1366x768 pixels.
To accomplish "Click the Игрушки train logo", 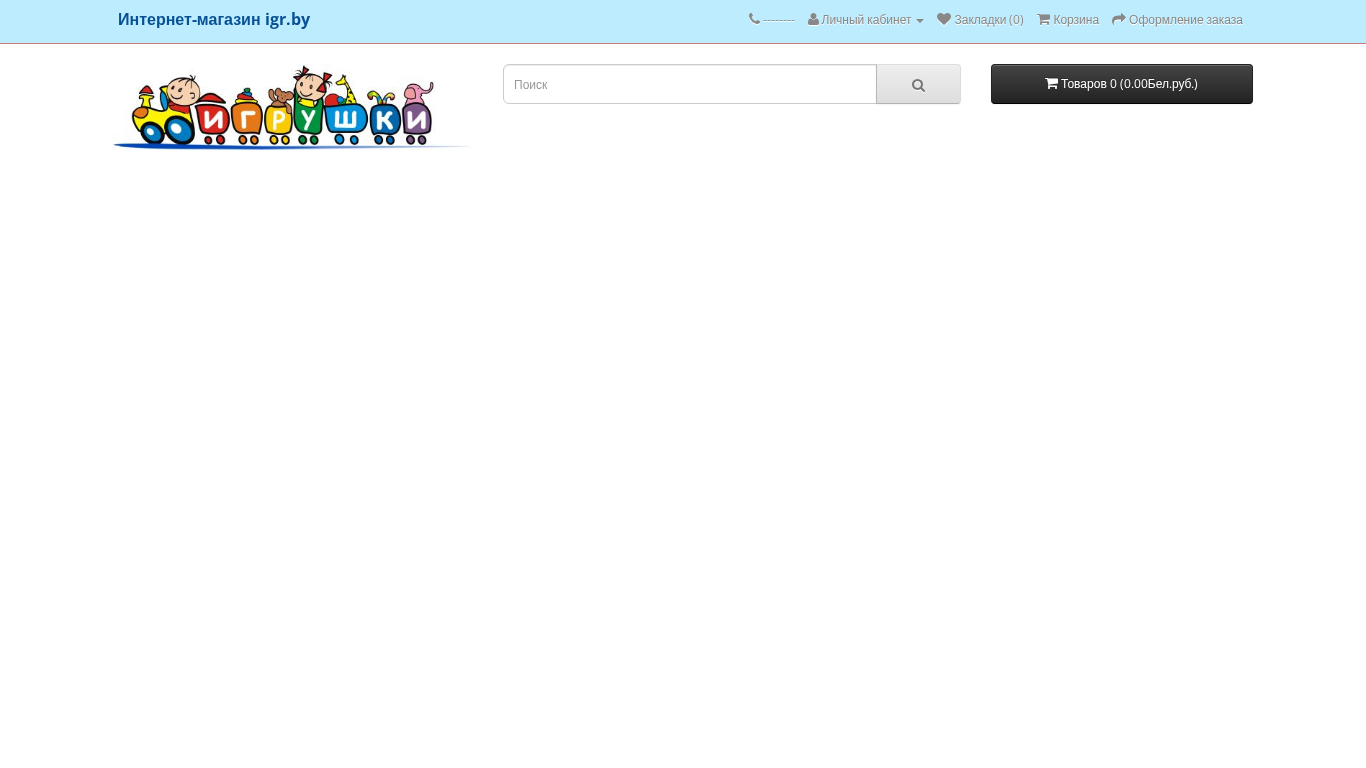I will [291, 108].
